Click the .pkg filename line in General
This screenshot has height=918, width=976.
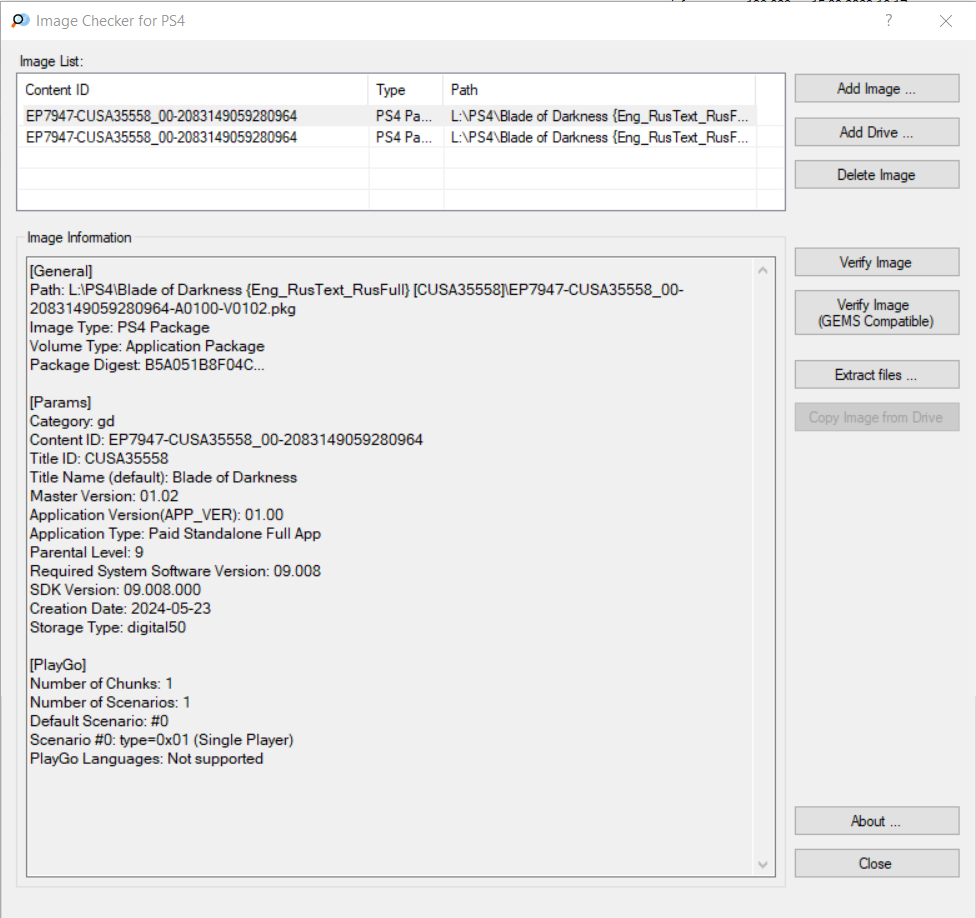[x=162, y=309]
